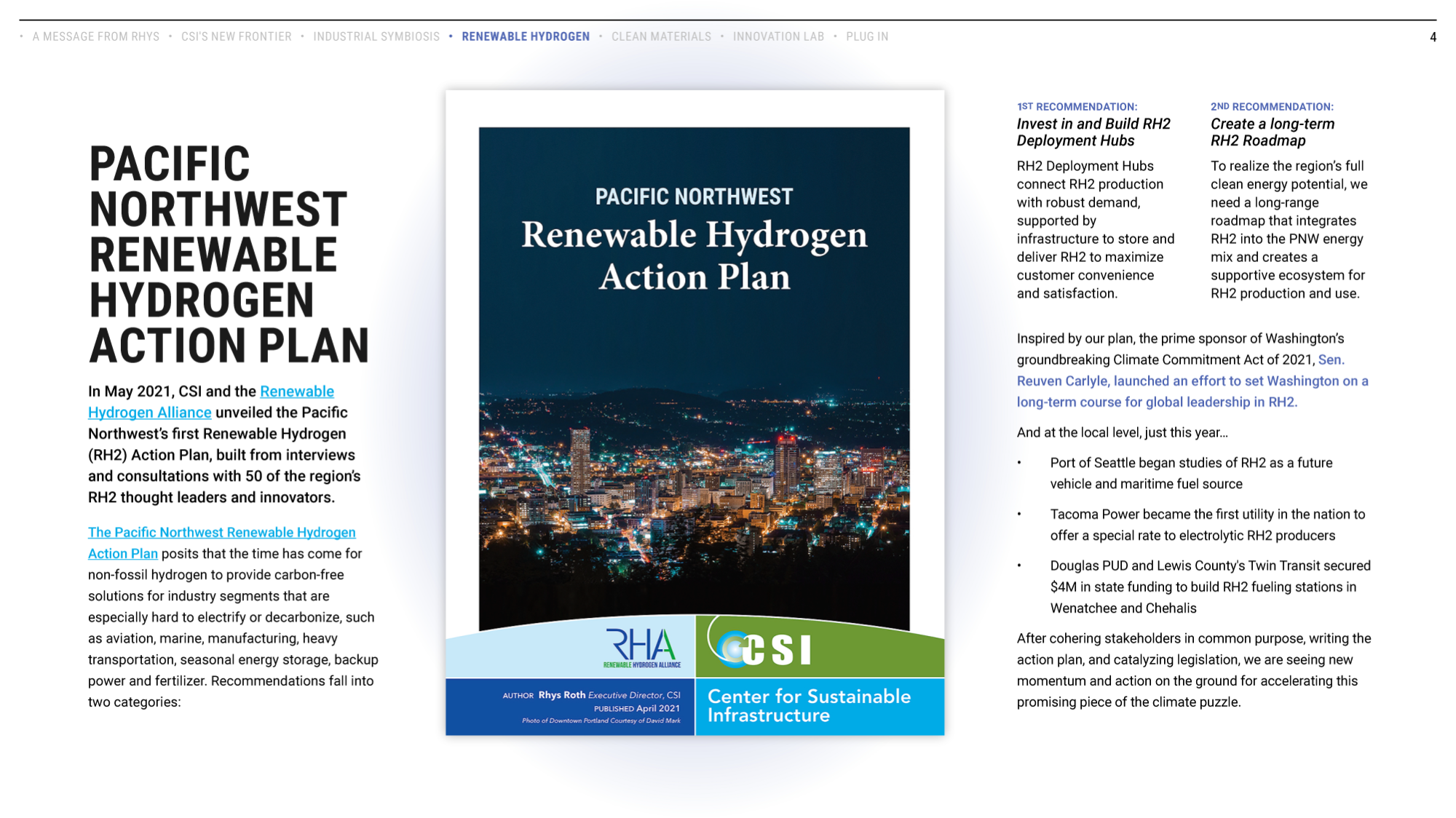Click 'And at the local level, just this year…'
Image resolution: width=1456 pixels, height=818 pixels.
pyautogui.click(x=1122, y=432)
